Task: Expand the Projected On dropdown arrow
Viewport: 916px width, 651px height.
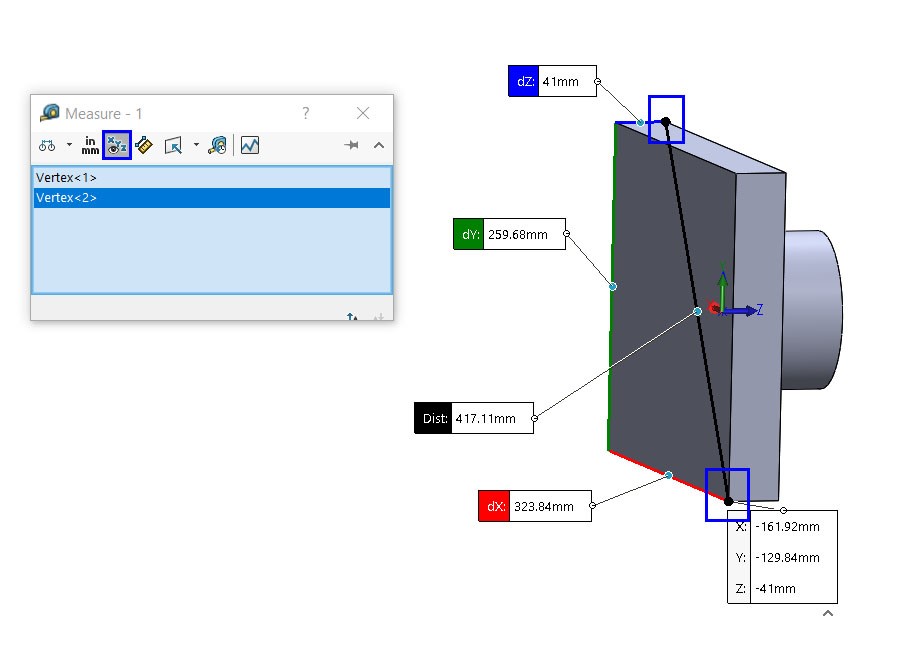Action: [x=196, y=144]
